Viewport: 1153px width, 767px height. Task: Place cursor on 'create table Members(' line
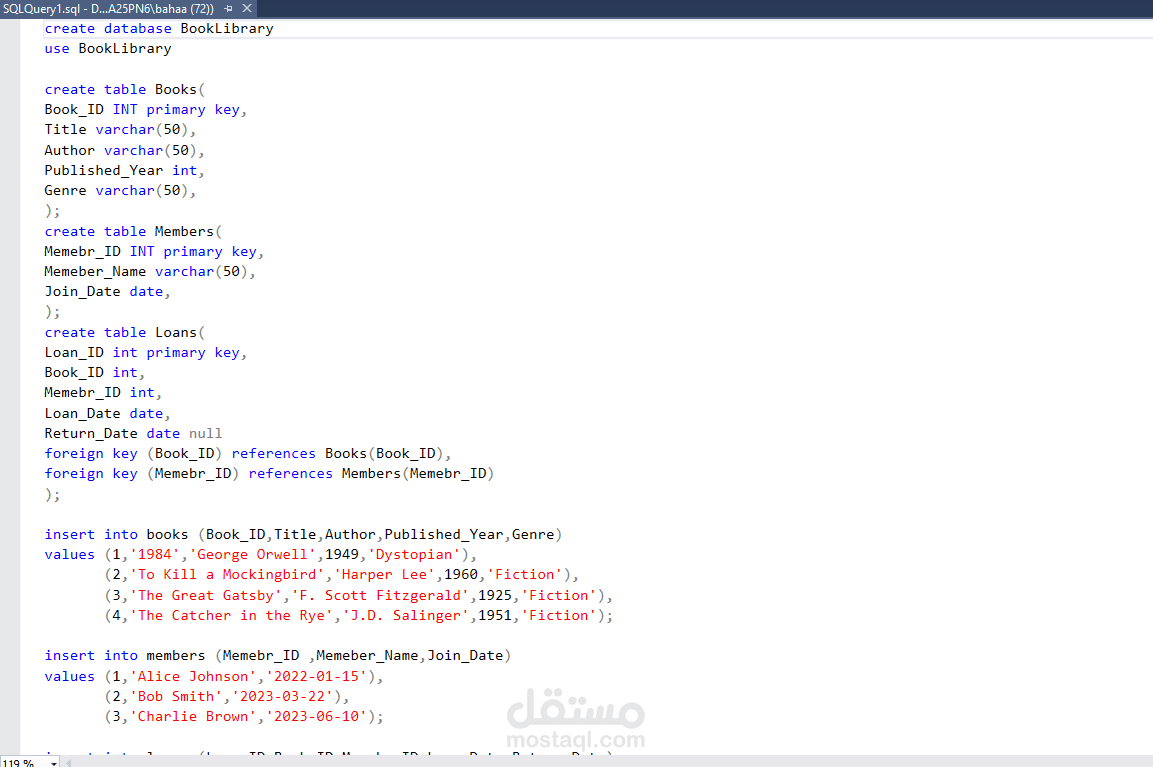point(133,232)
